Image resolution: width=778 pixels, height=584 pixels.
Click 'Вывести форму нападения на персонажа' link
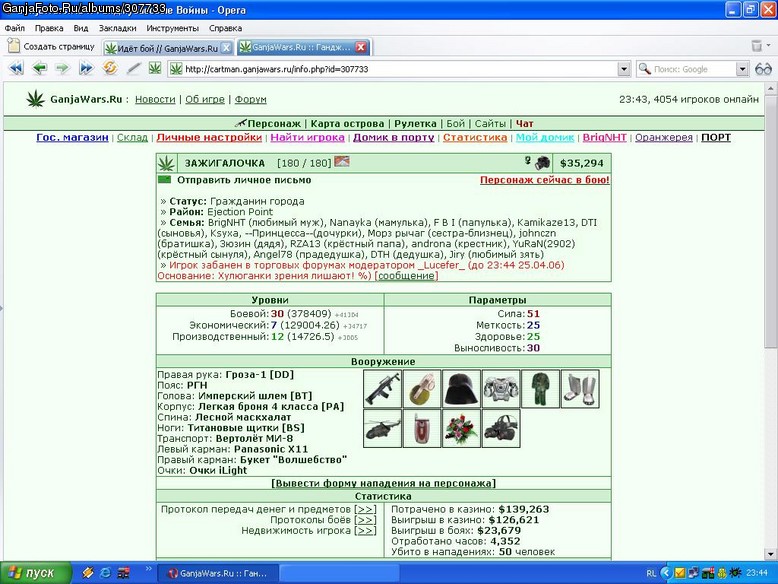tap(384, 483)
